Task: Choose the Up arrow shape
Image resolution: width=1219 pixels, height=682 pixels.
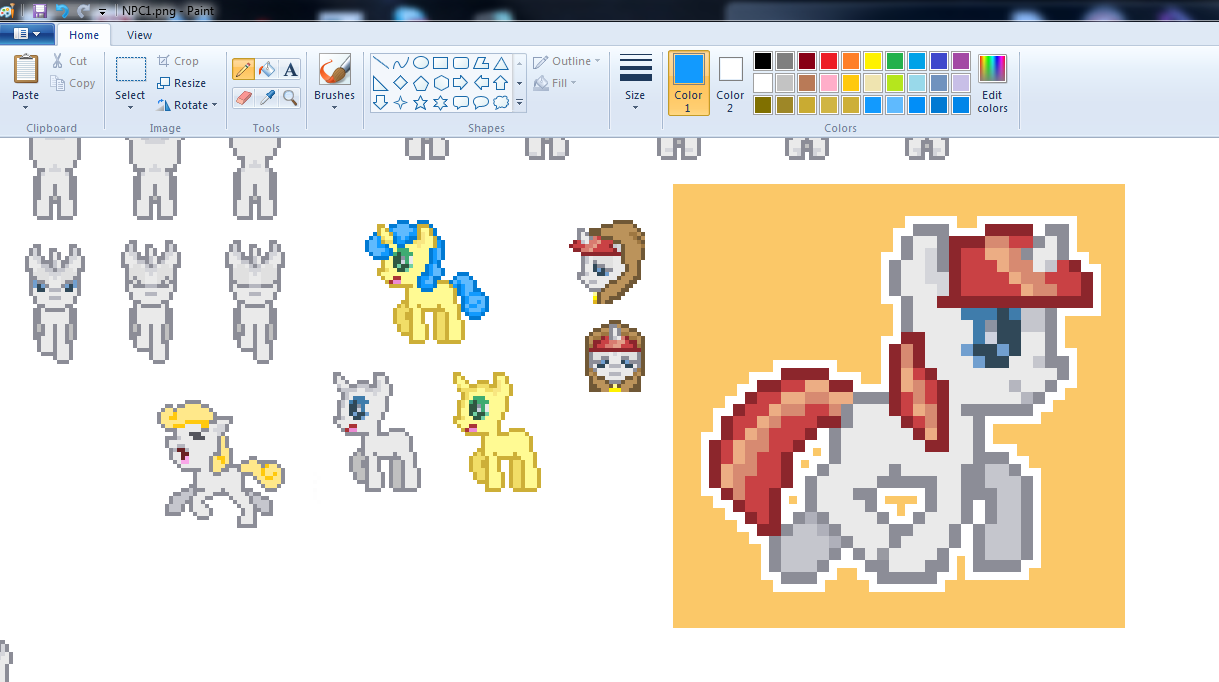Action: point(501,82)
